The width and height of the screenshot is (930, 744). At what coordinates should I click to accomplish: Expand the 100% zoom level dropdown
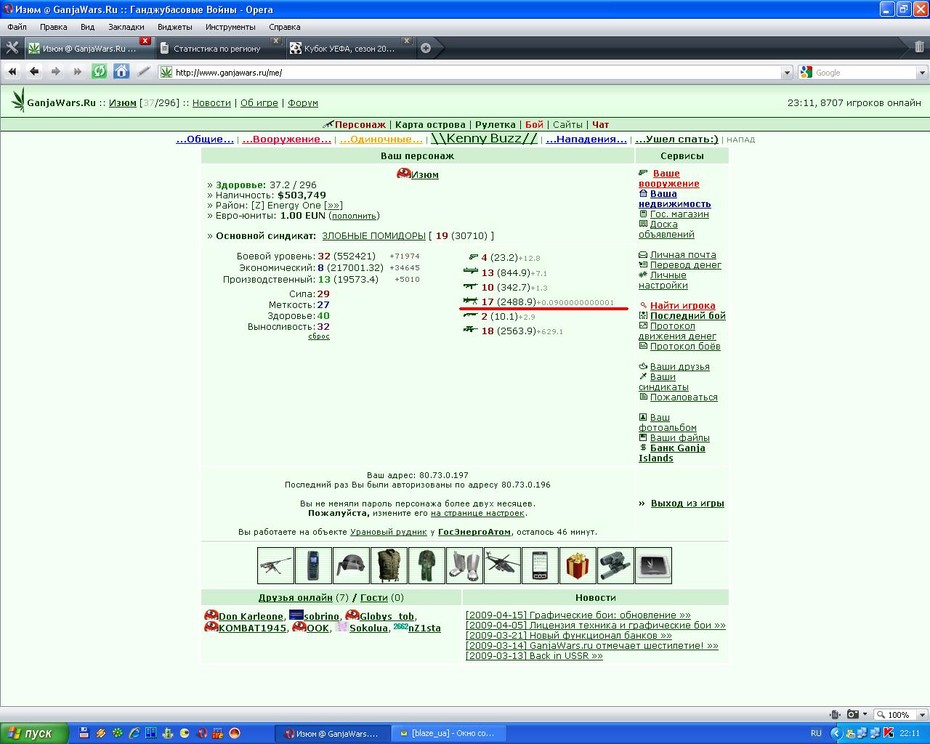coord(922,714)
